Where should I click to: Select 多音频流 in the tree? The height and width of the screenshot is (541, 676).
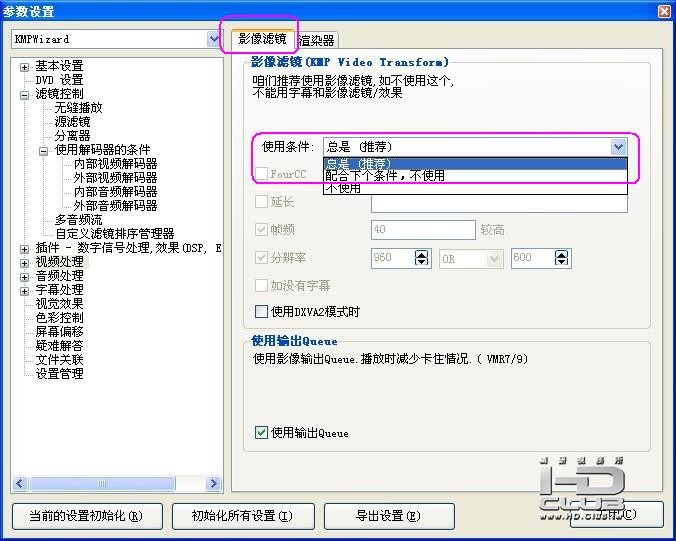click(78, 220)
